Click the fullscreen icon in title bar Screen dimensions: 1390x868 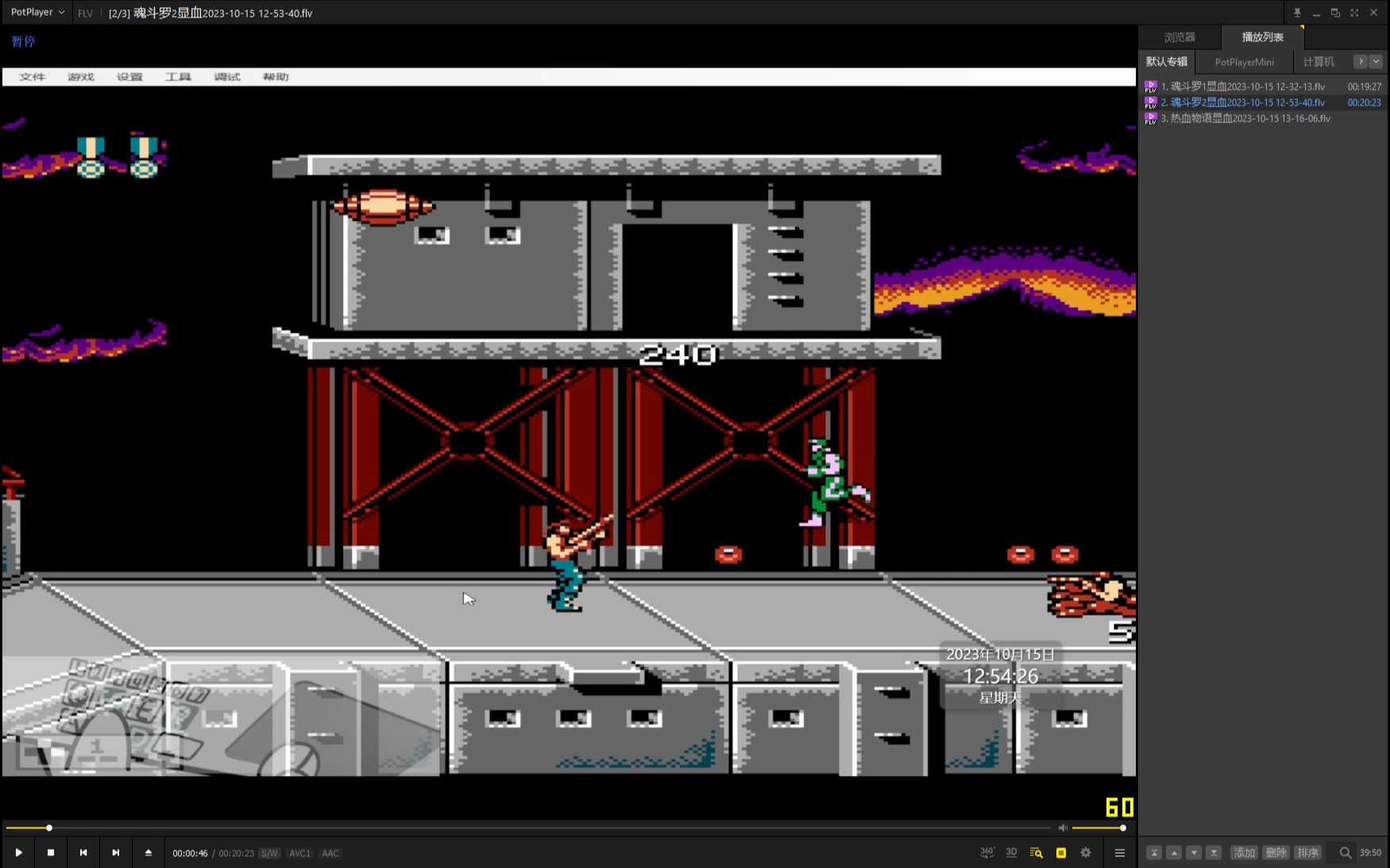tap(1354, 13)
